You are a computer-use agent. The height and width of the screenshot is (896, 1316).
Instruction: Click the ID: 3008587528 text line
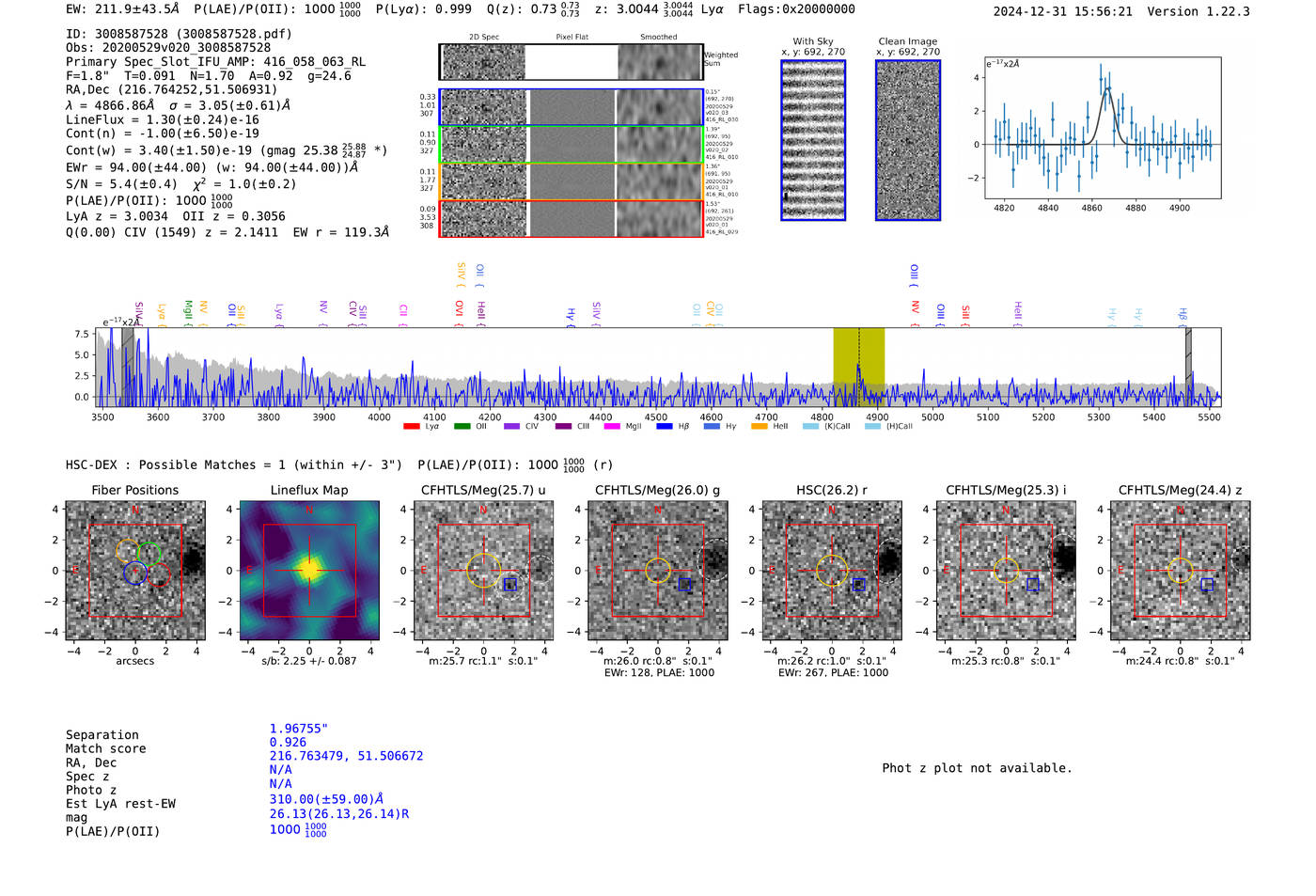(x=179, y=34)
